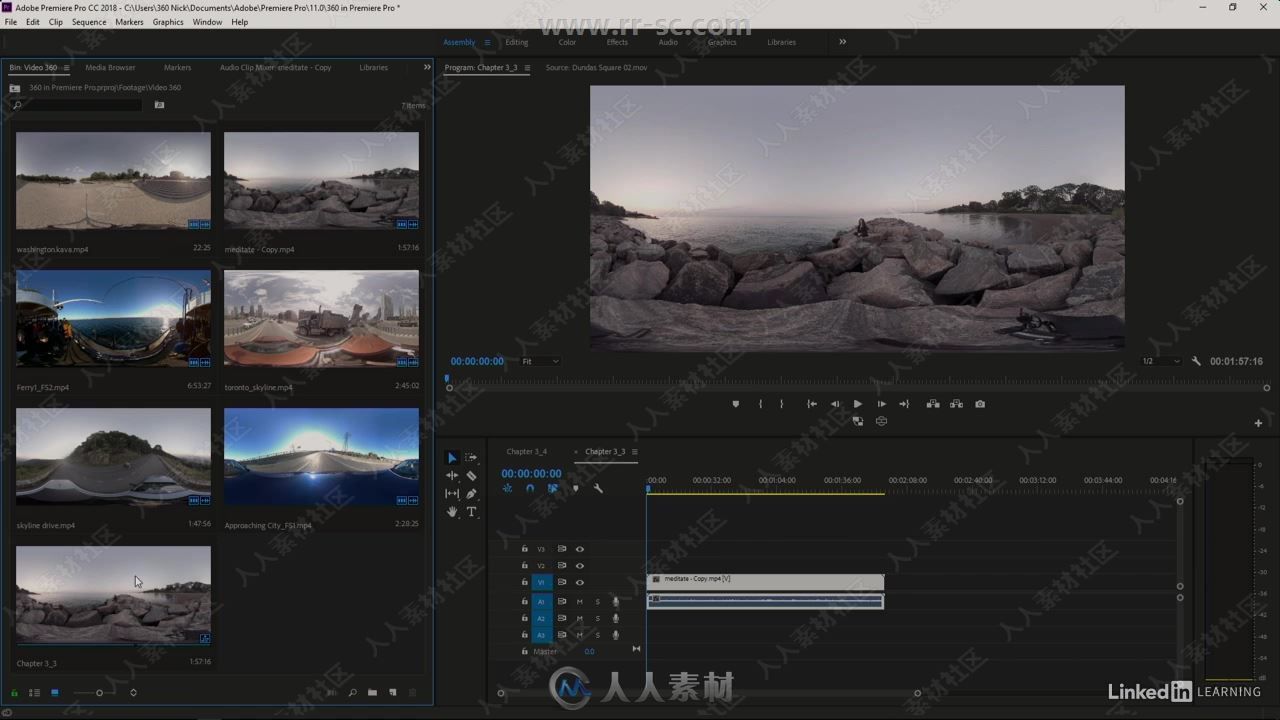This screenshot has width=1280, height=720.
Task: Select the Type tool
Action: click(x=471, y=512)
